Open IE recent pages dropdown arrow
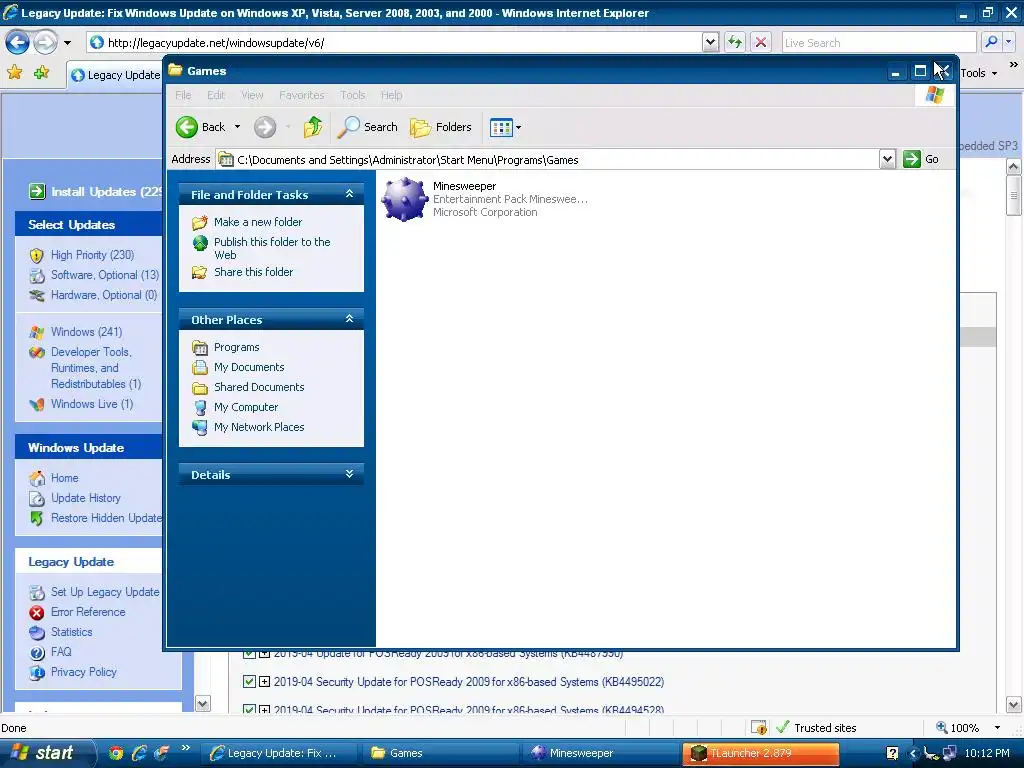 67,43
